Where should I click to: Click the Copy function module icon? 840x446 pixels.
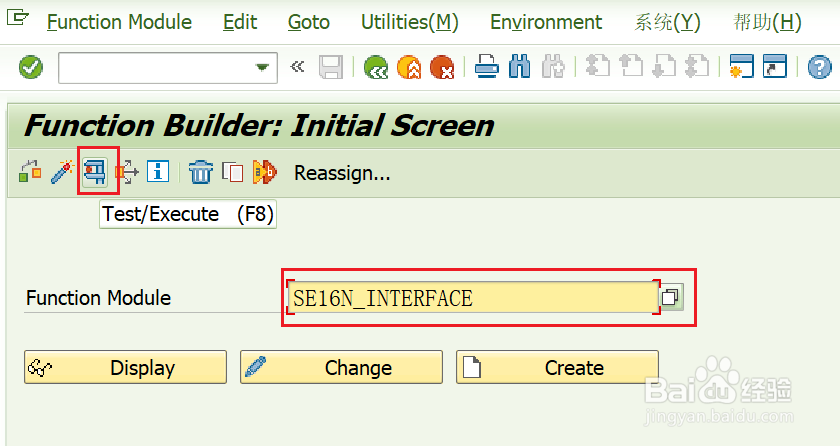point(232,172)
